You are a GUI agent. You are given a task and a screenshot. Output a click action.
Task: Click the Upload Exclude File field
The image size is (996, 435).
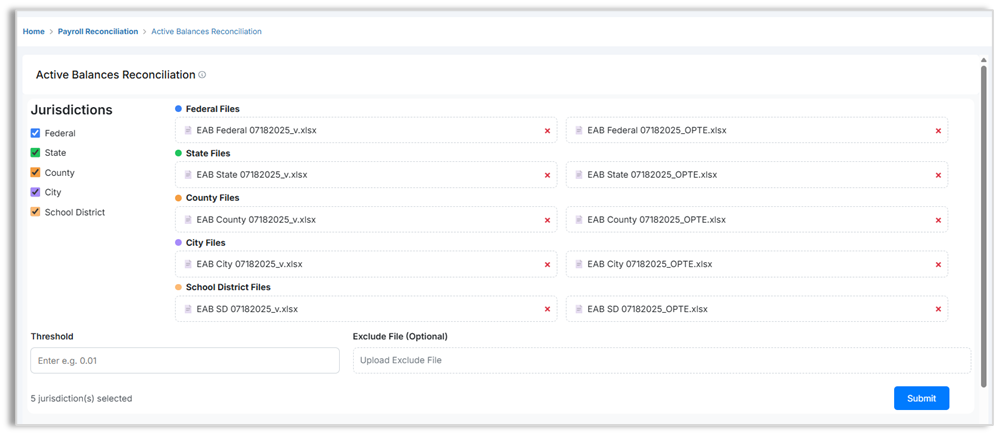[661, 360]
